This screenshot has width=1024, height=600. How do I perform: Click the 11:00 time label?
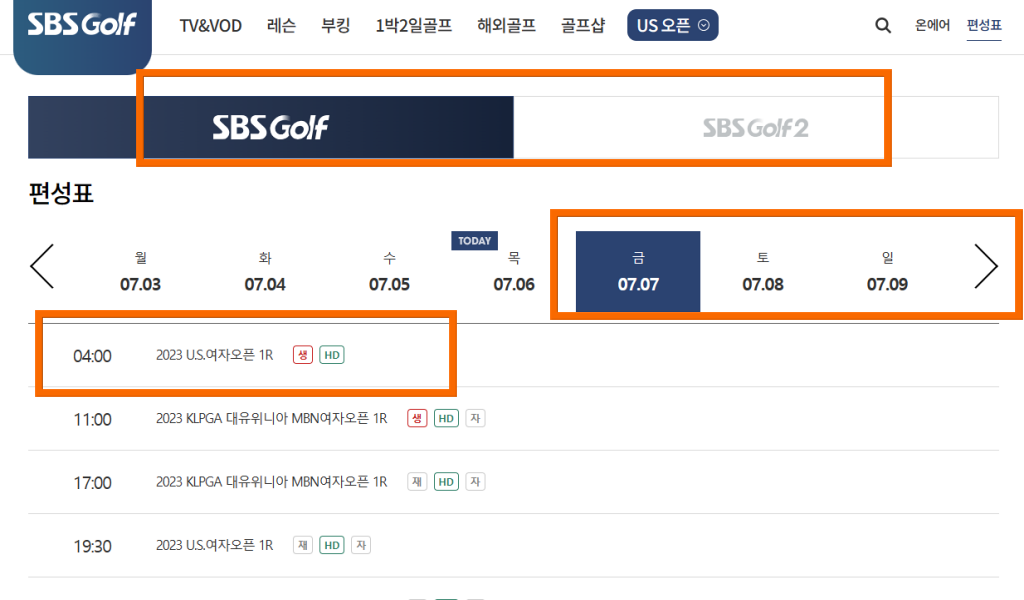pos(92,419)
